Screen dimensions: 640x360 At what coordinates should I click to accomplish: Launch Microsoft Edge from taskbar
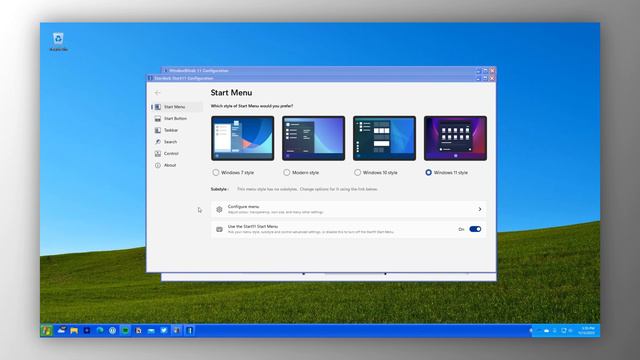coord(100,330)
